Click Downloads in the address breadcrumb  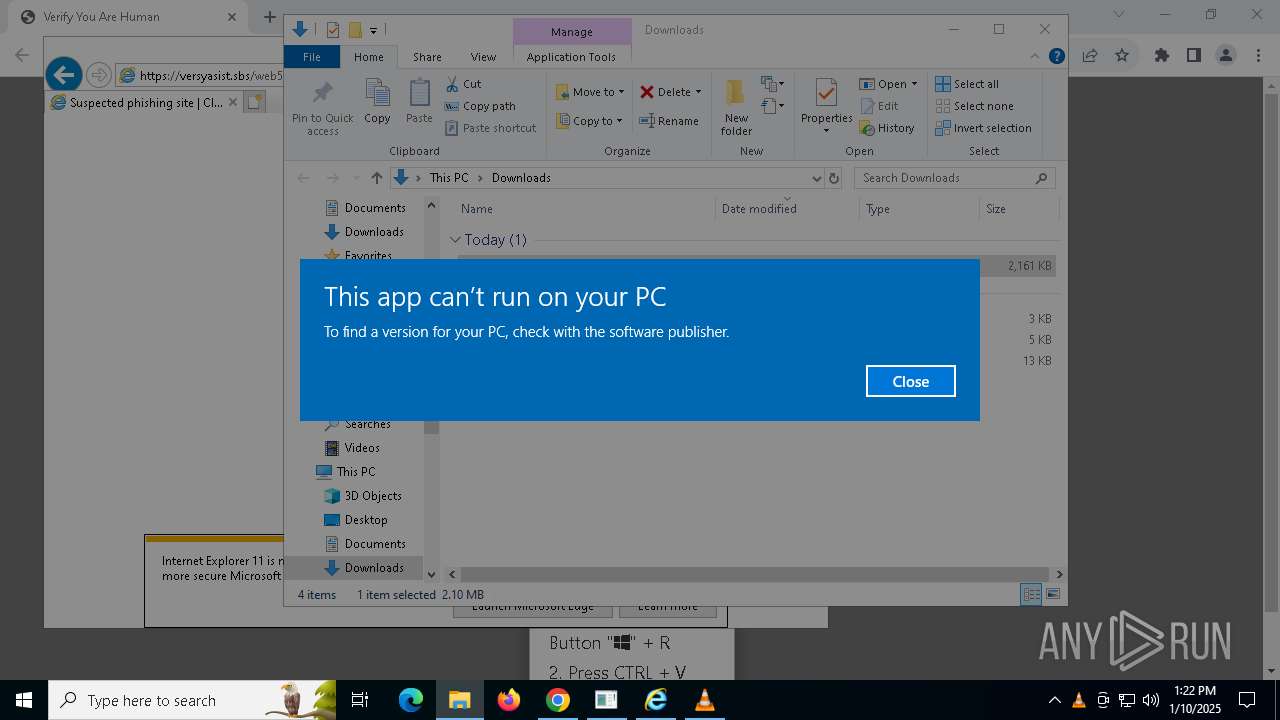point(521,178)
